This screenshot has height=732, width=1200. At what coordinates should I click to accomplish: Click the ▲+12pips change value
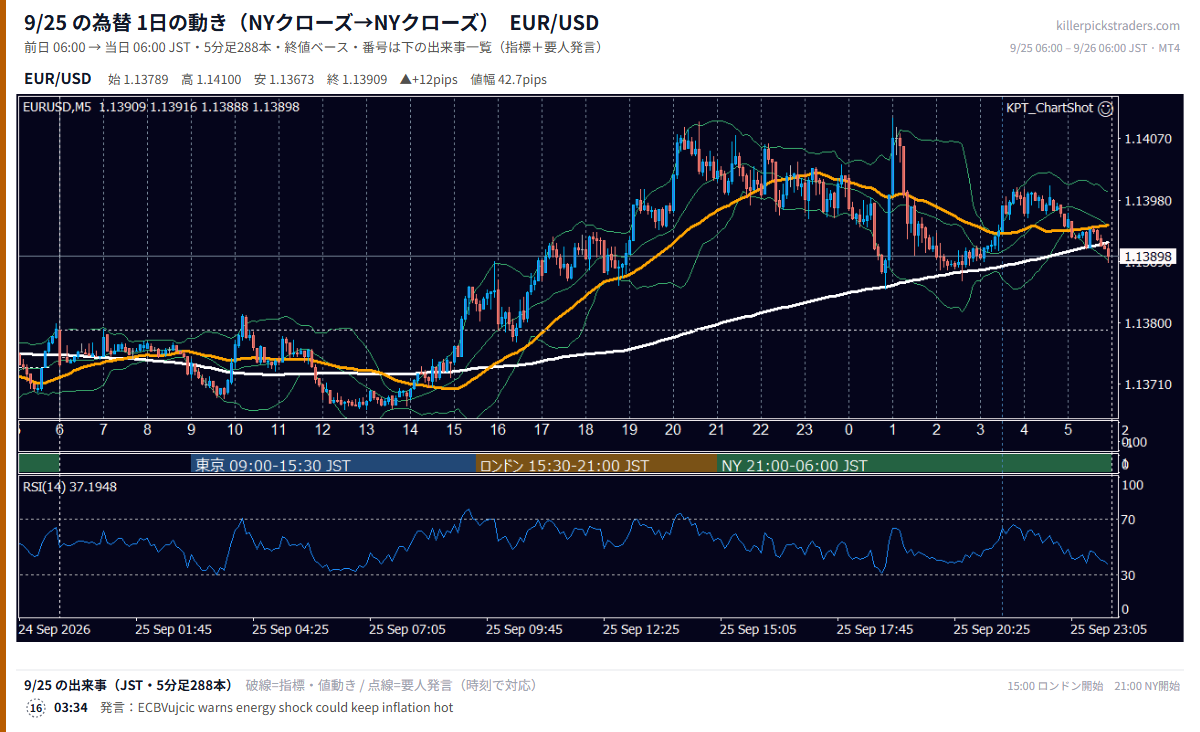428,79
